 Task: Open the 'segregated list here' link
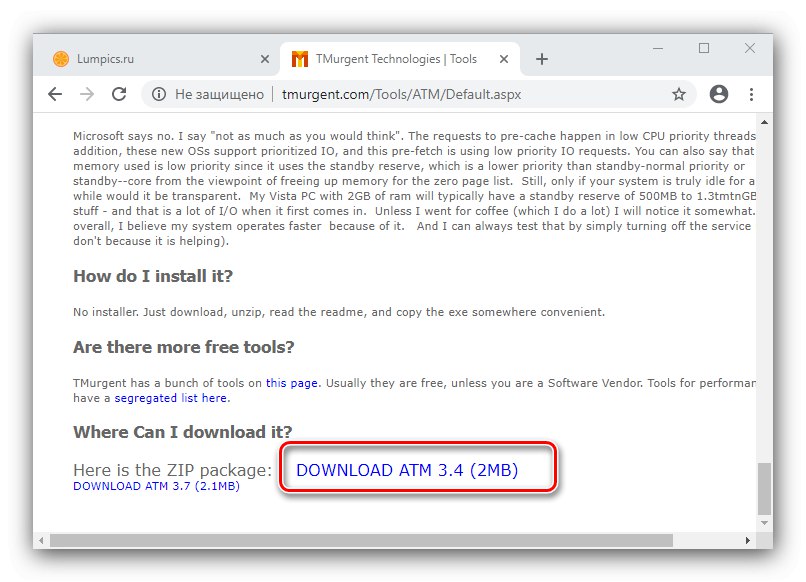171,398
